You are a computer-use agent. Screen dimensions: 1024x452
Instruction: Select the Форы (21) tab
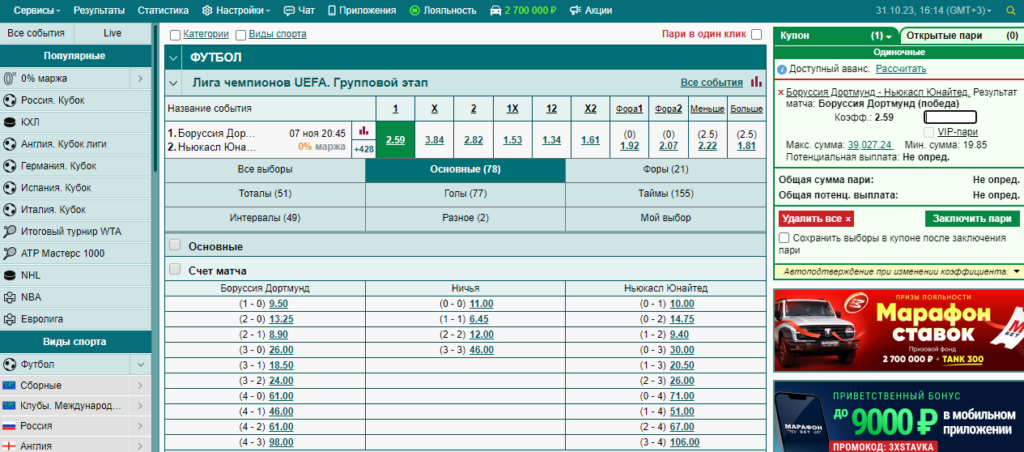point(665,169)
